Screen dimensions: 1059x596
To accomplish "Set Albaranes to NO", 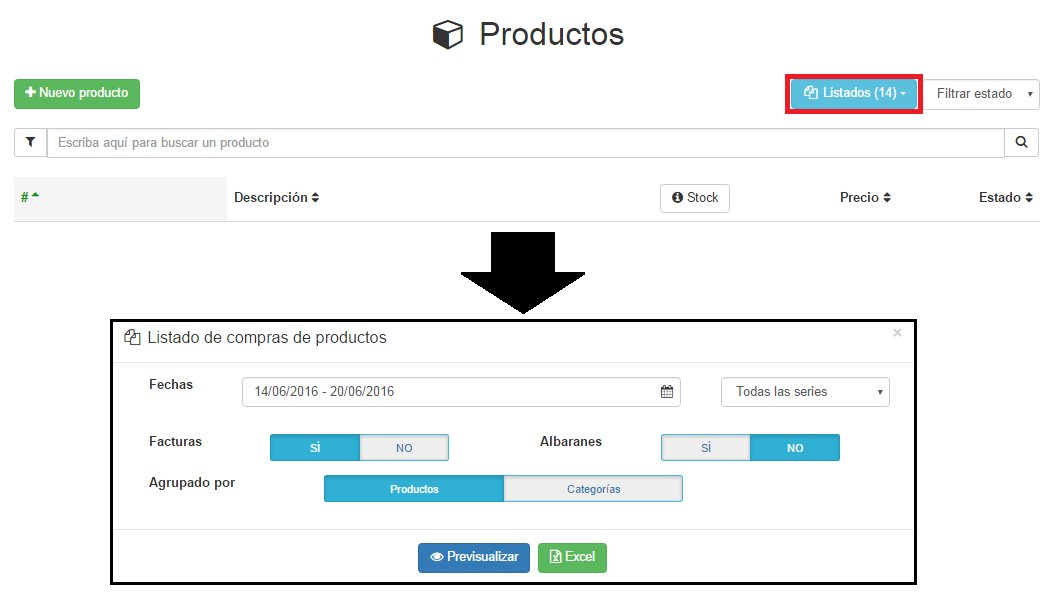I will click(795, 447).
